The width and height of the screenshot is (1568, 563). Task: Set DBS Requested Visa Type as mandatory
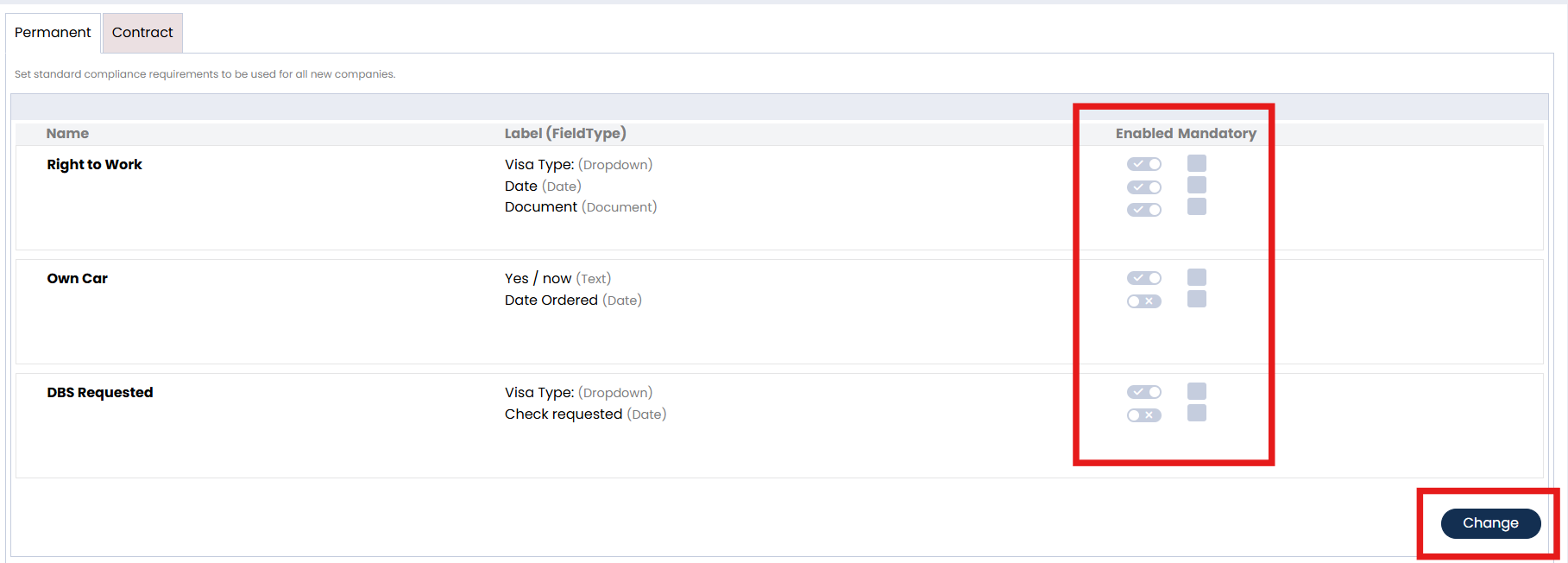click(x=1197, y=391)
